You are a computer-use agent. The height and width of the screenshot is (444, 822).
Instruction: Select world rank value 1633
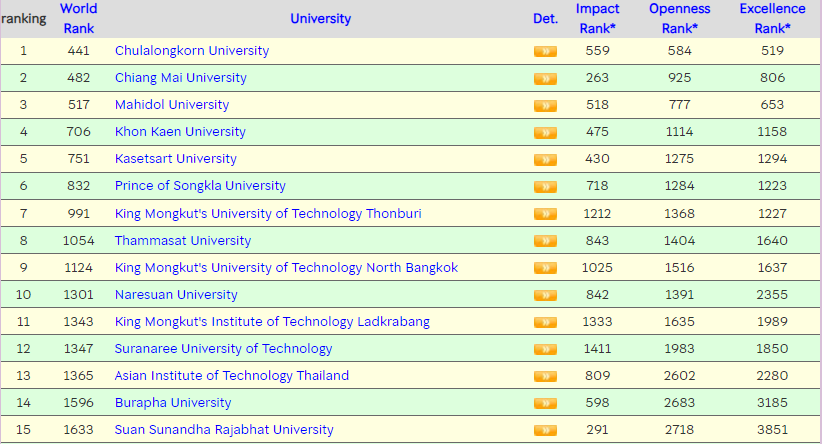pyautogui.click(x=79, y=430)
